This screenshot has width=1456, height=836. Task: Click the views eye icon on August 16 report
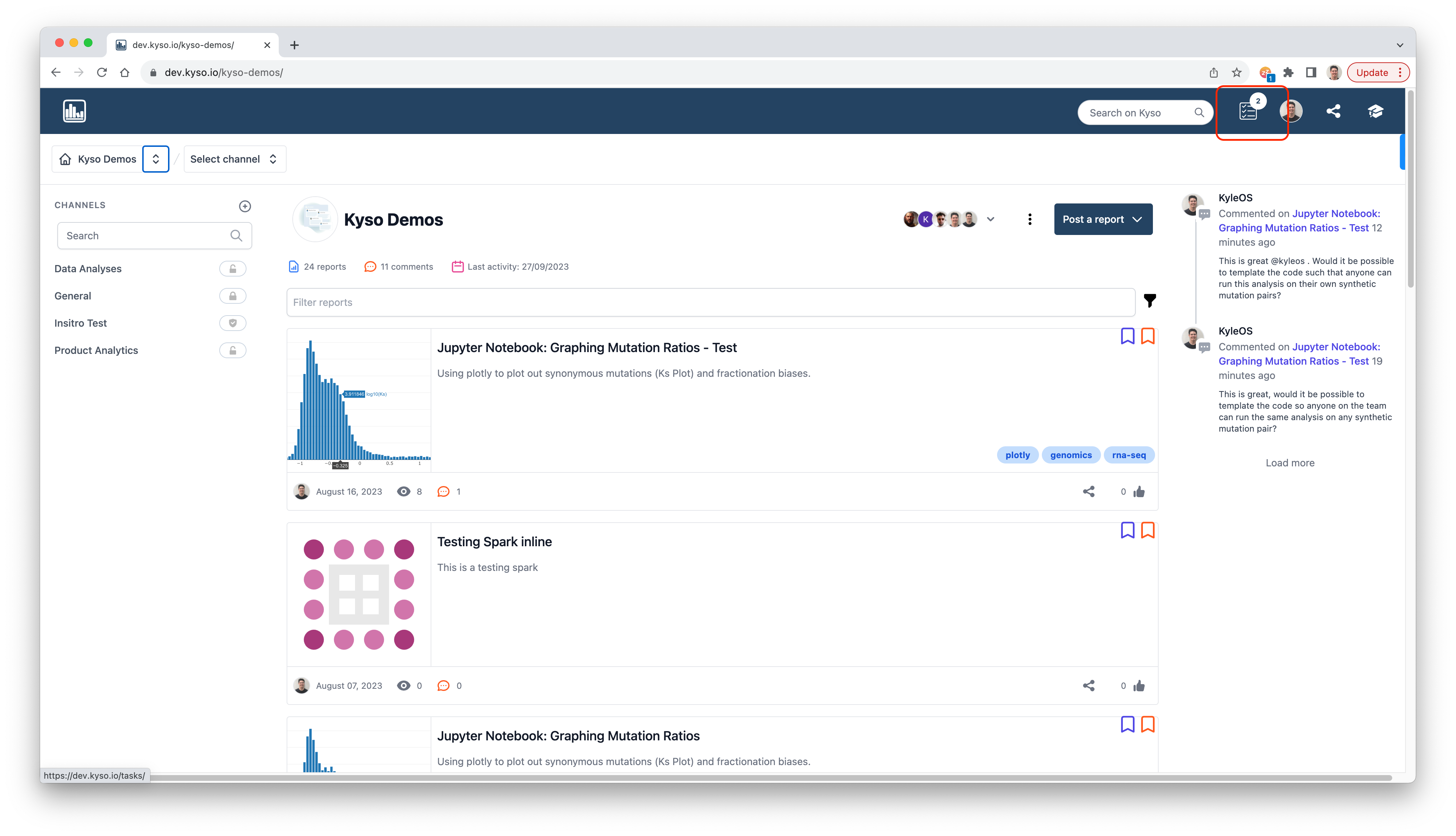[x=404, y=491]
